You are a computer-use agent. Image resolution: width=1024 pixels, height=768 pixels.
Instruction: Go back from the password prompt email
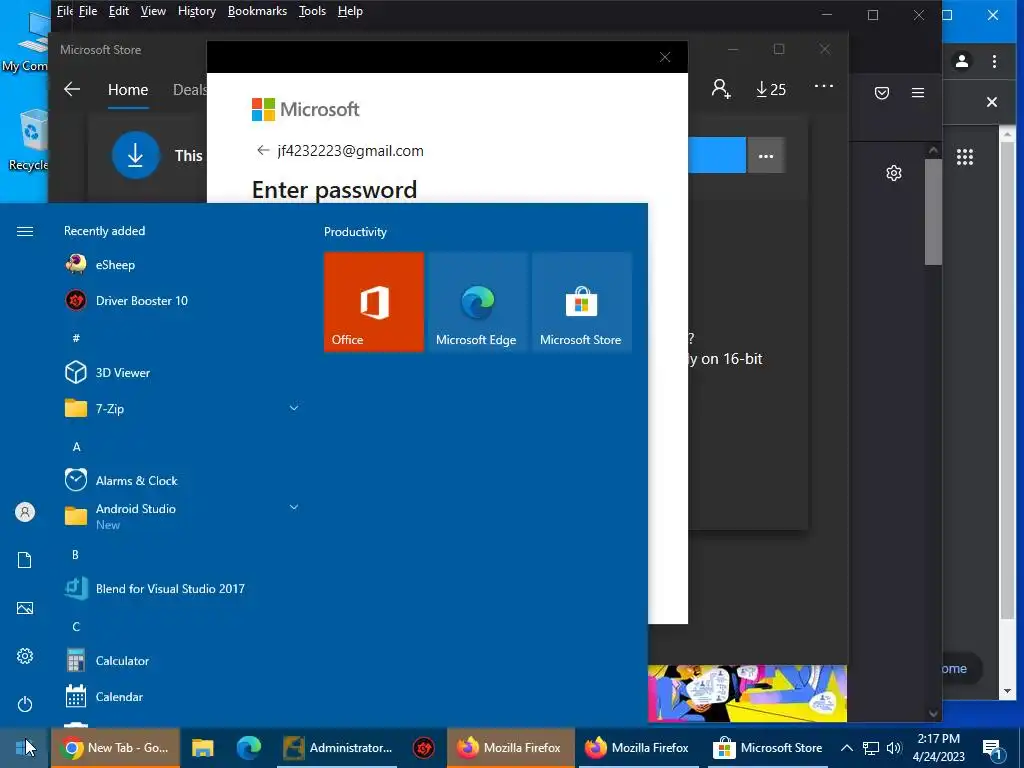pyautogui.click(x=263, y=150)
